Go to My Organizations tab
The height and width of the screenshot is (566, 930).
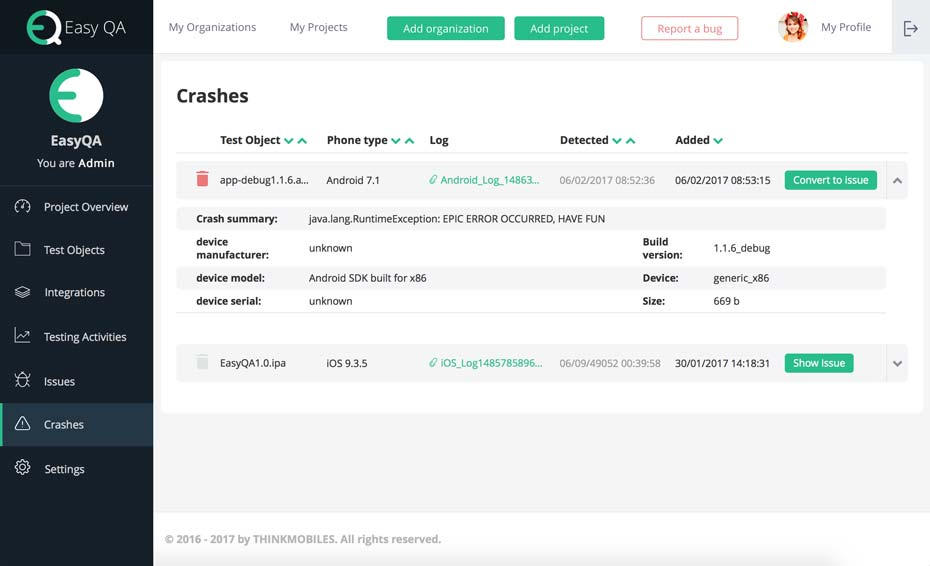click(x=212, y=28)
